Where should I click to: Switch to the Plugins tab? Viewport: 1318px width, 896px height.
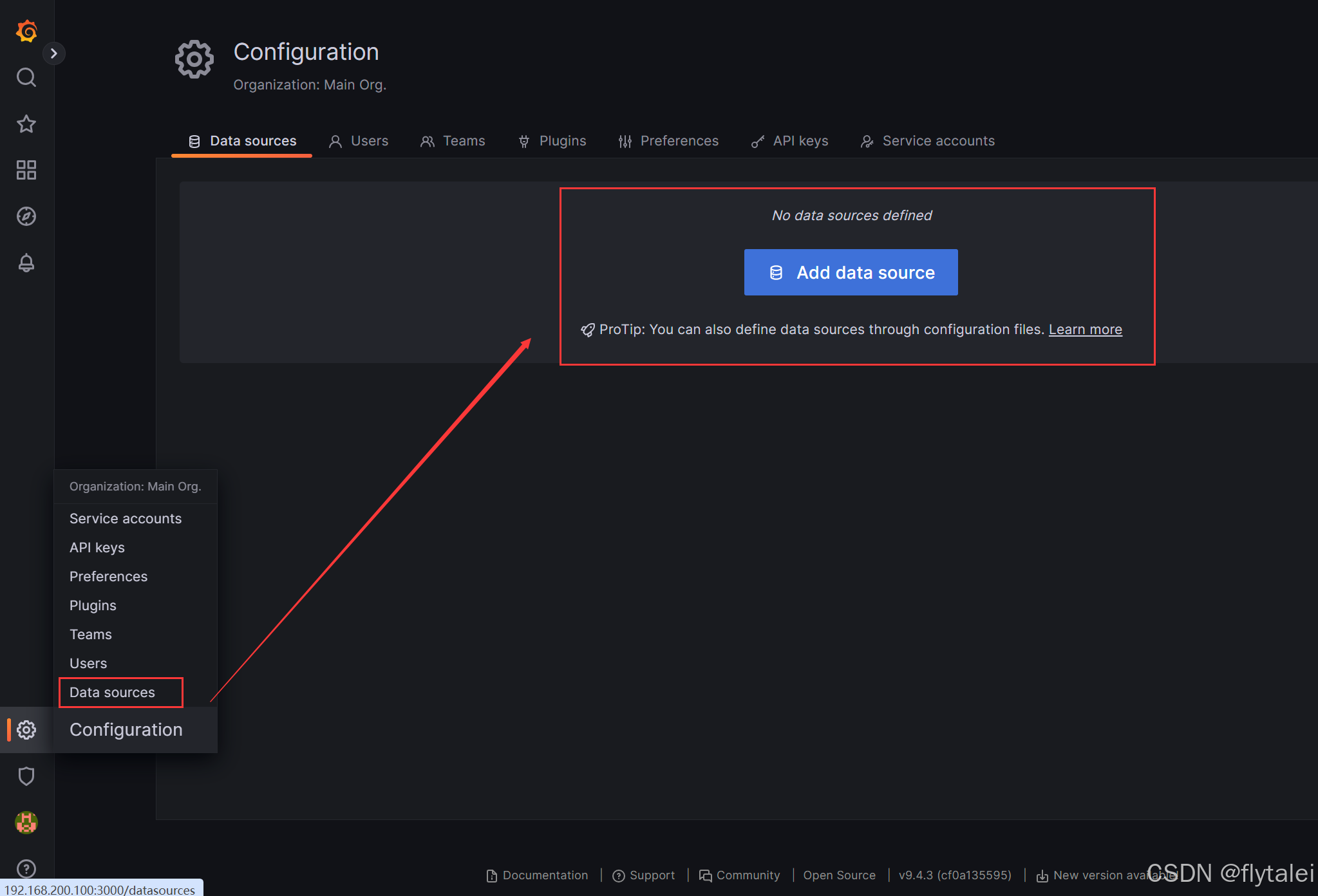552,141
